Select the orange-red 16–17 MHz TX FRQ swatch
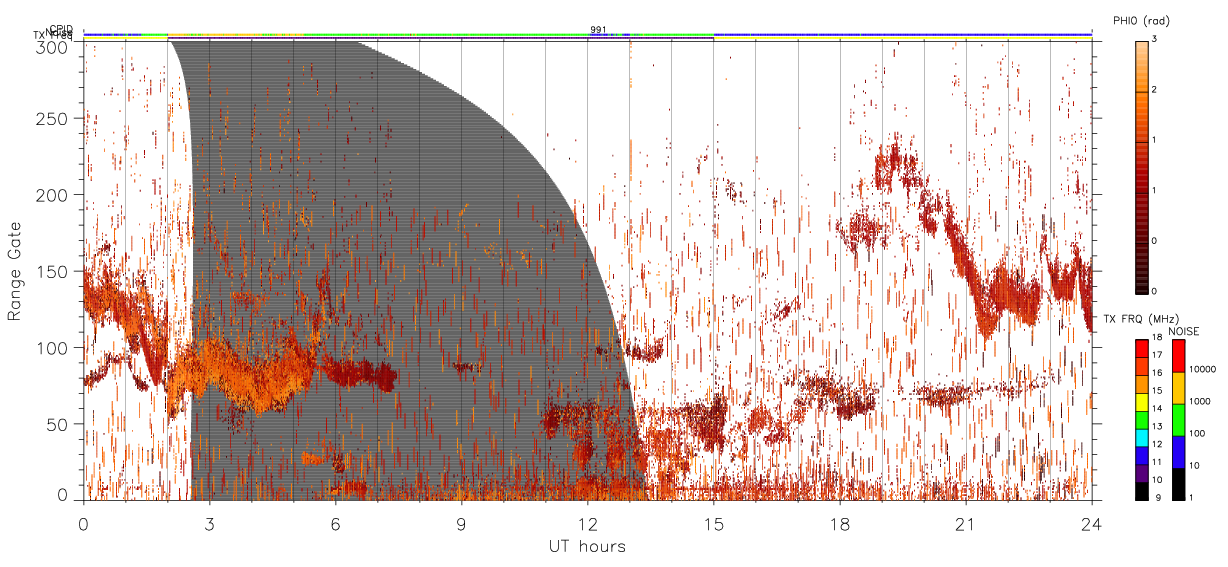The height and width of the screenshot is (567, 1228). 1141,366
